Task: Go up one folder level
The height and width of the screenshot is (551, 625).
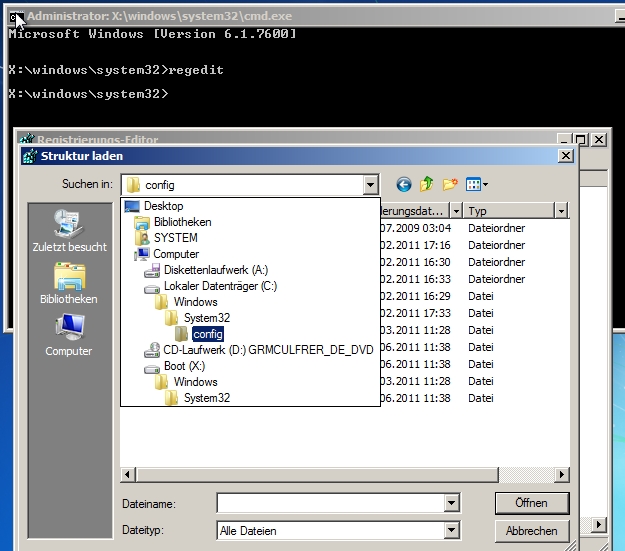Action: (x=426, y=184)
